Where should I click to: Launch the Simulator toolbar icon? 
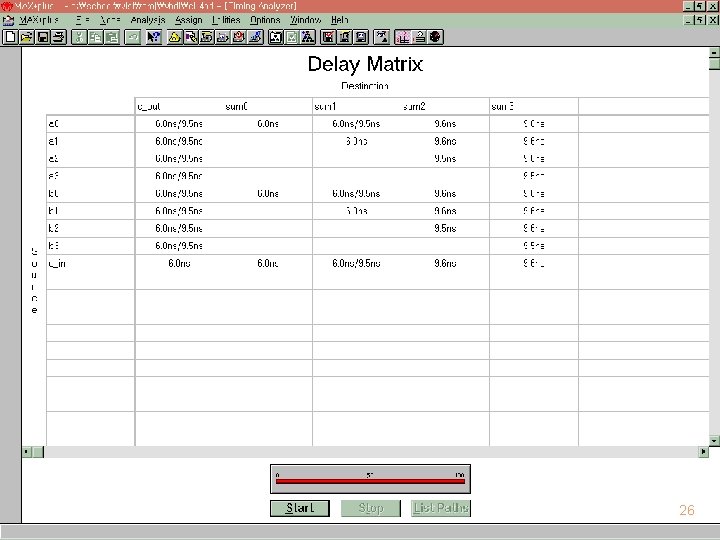[222, 37]
